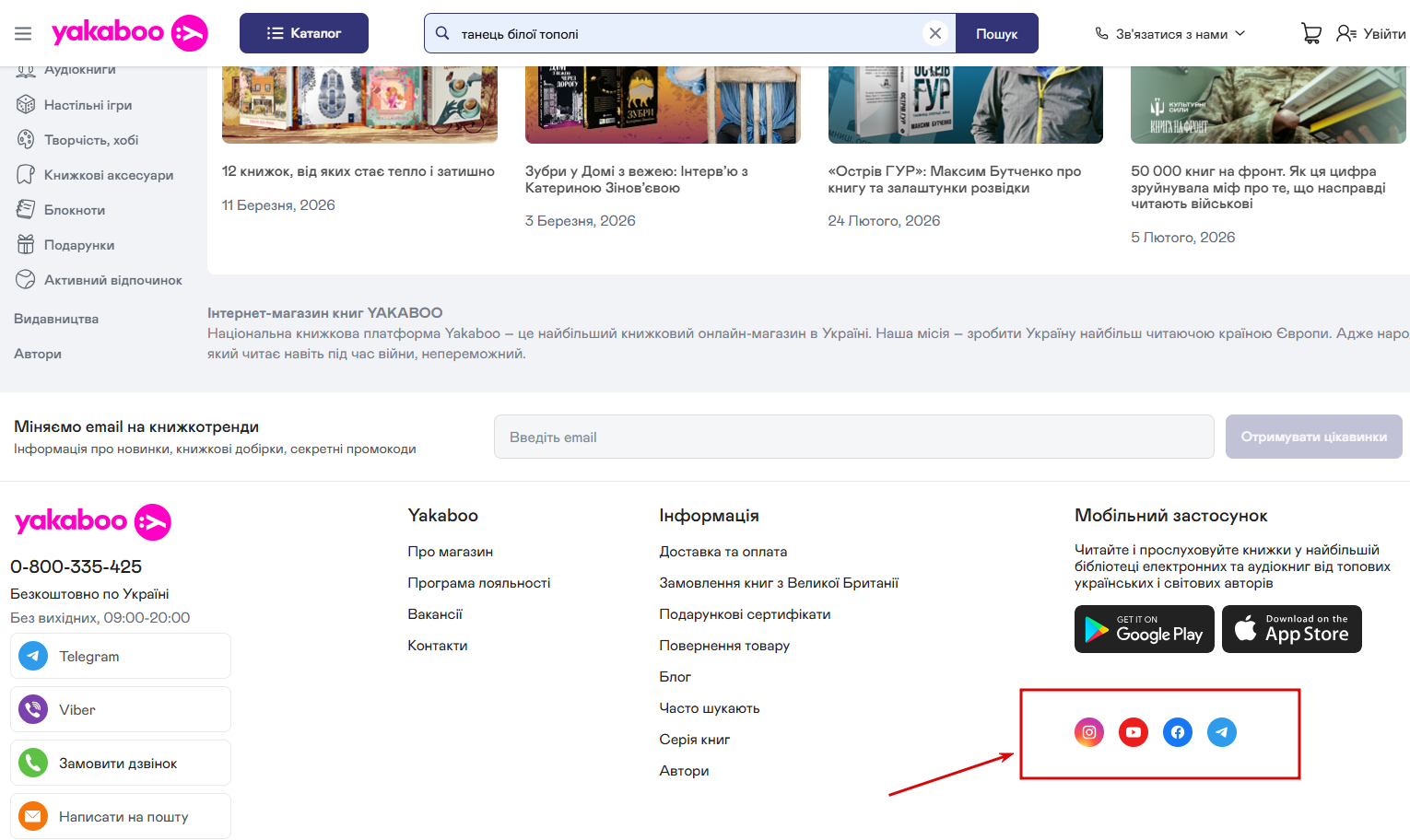Open the Подарункові сертифікати link
The image size is (1410, 840).
745,614
